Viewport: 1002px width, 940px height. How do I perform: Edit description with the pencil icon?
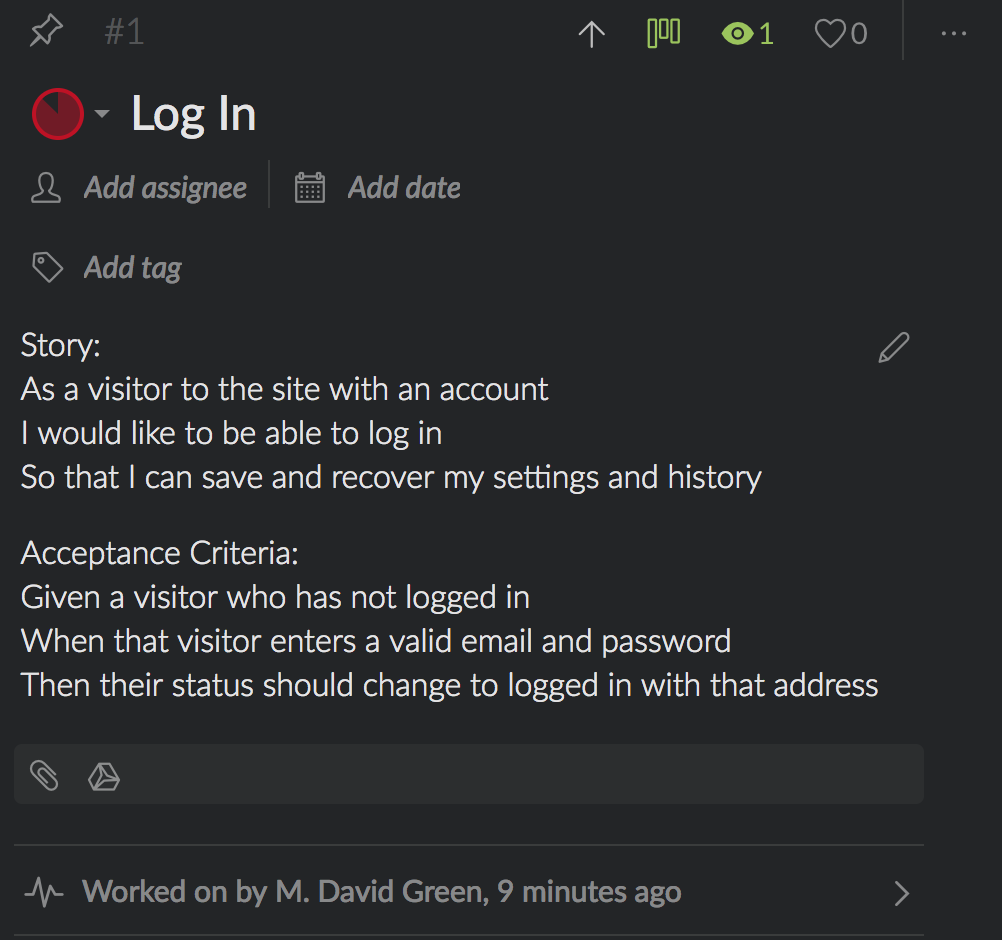[x=894, y=348]
